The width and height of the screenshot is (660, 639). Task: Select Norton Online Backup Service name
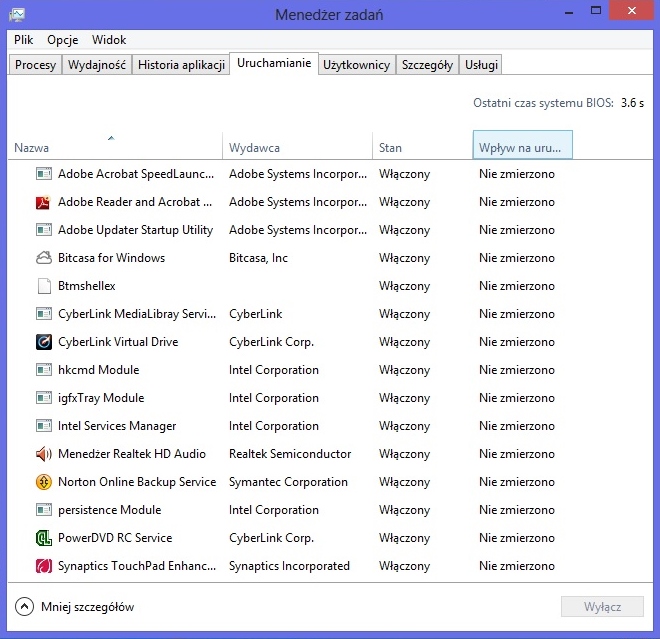coord(137,482)
